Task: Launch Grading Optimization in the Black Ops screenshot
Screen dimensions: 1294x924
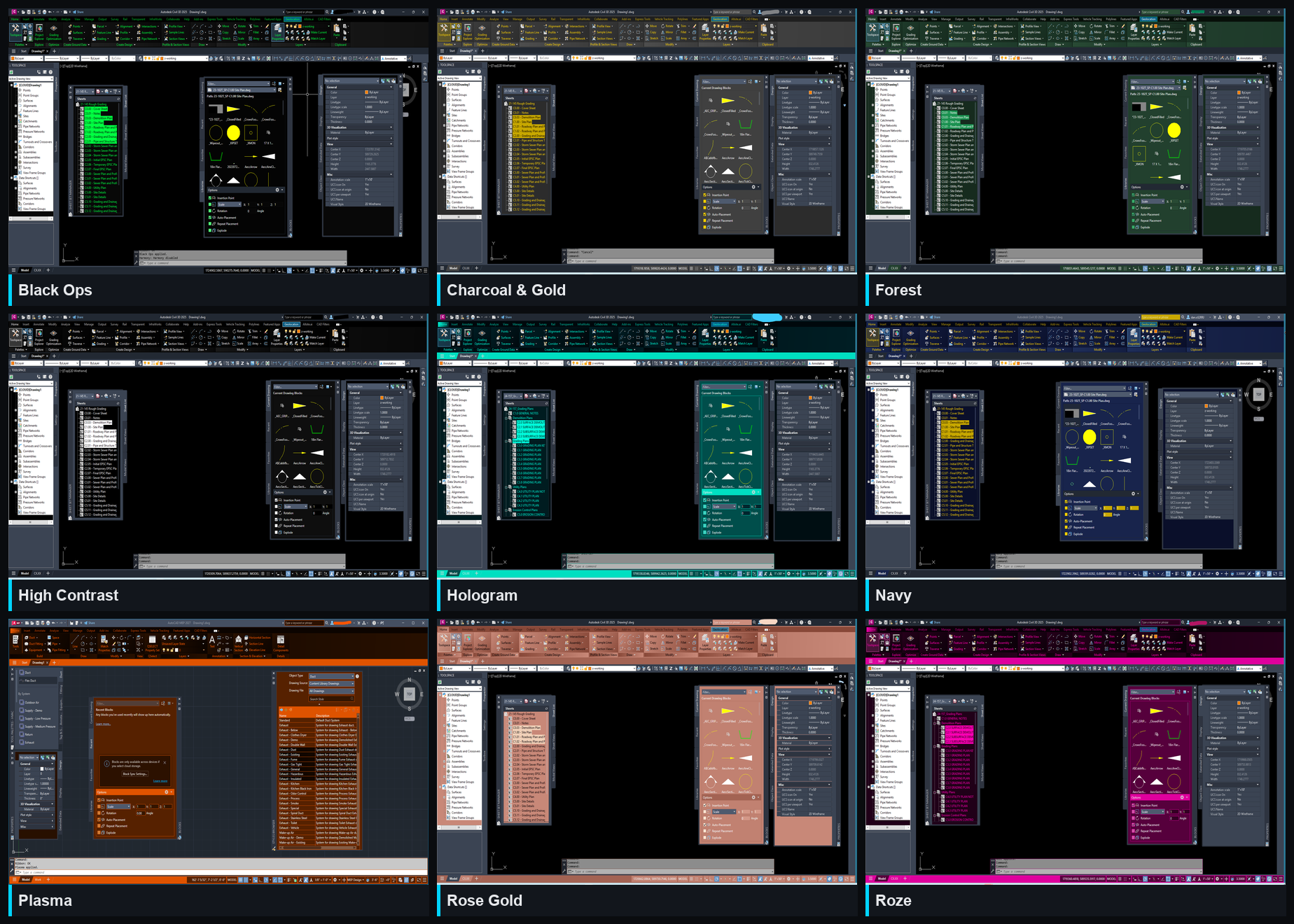Action: [x=54, y=31]
